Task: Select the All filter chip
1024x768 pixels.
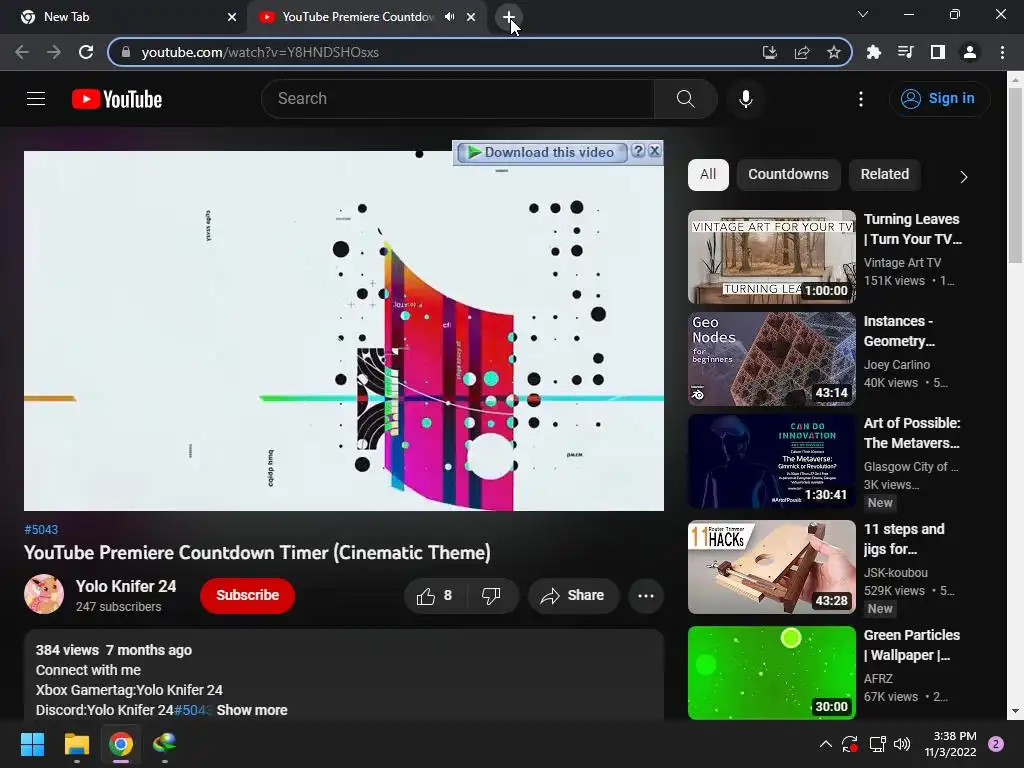Action: 708,174
